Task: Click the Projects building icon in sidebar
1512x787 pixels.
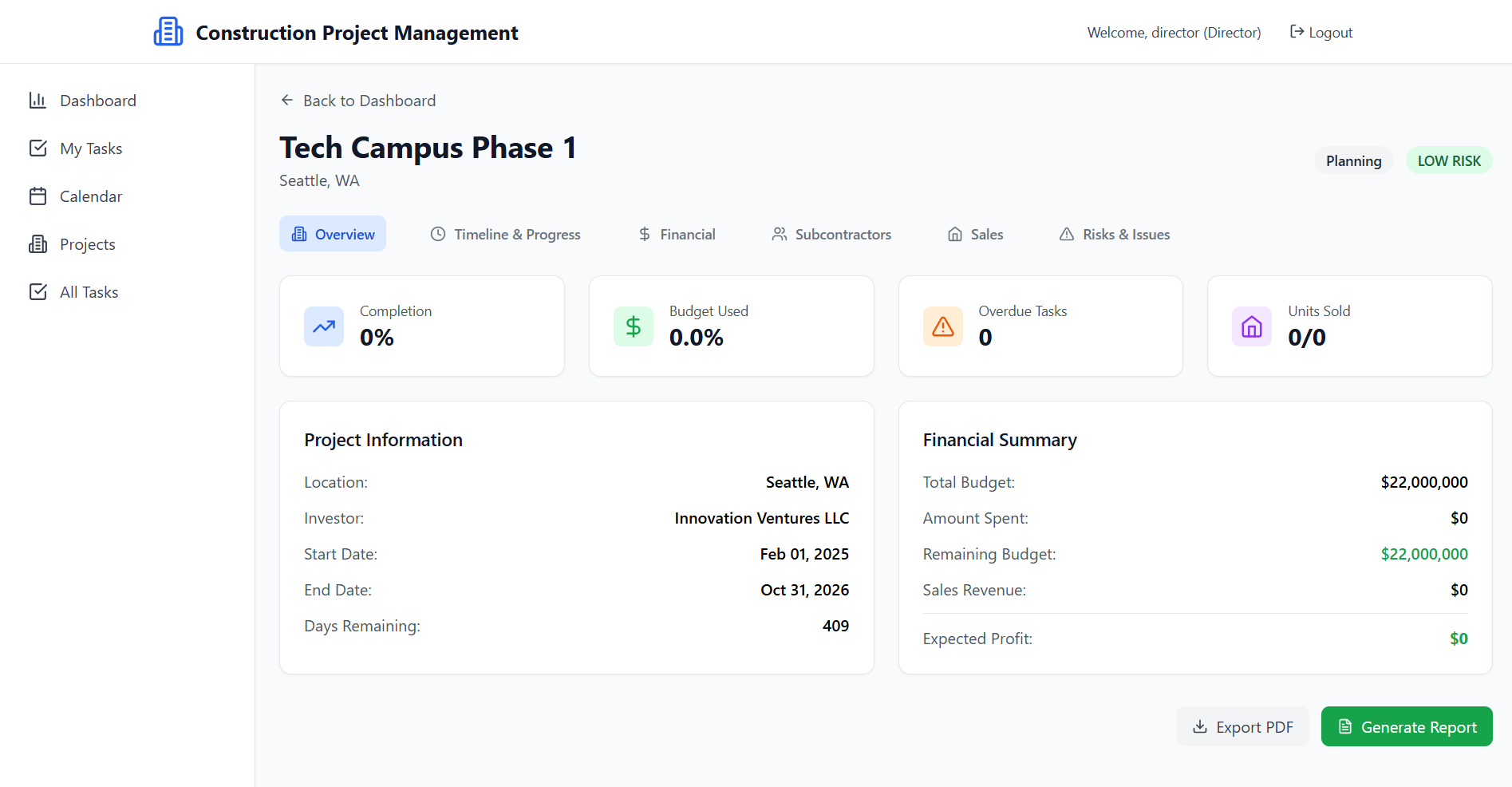Action: coord(38,244)
